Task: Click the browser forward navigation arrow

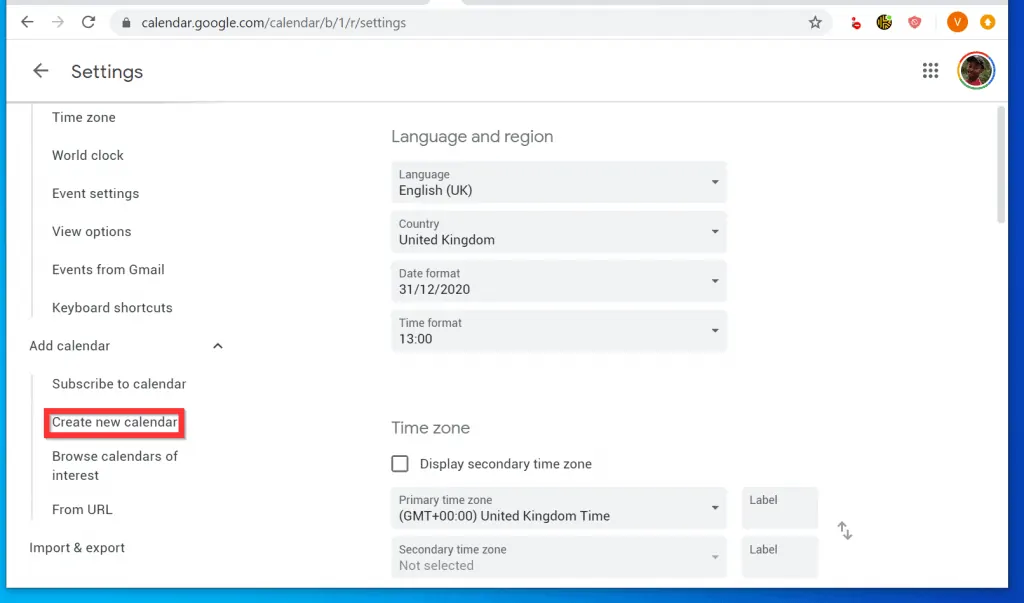Action: click(x=58, y=22)
